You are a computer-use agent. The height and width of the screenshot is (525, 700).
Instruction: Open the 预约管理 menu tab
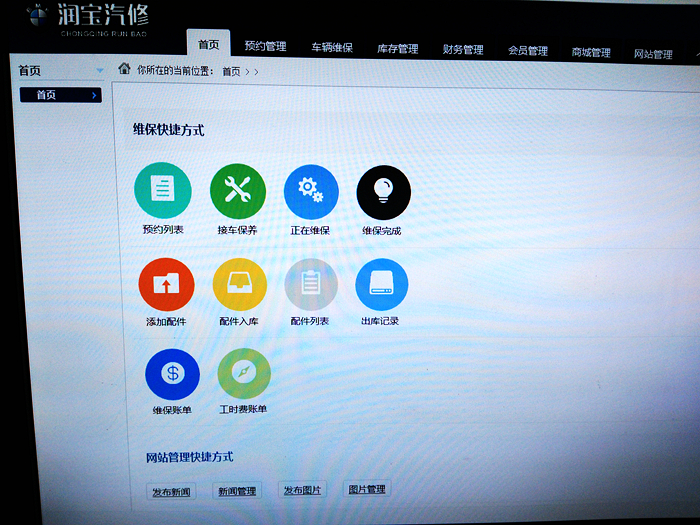266,46
